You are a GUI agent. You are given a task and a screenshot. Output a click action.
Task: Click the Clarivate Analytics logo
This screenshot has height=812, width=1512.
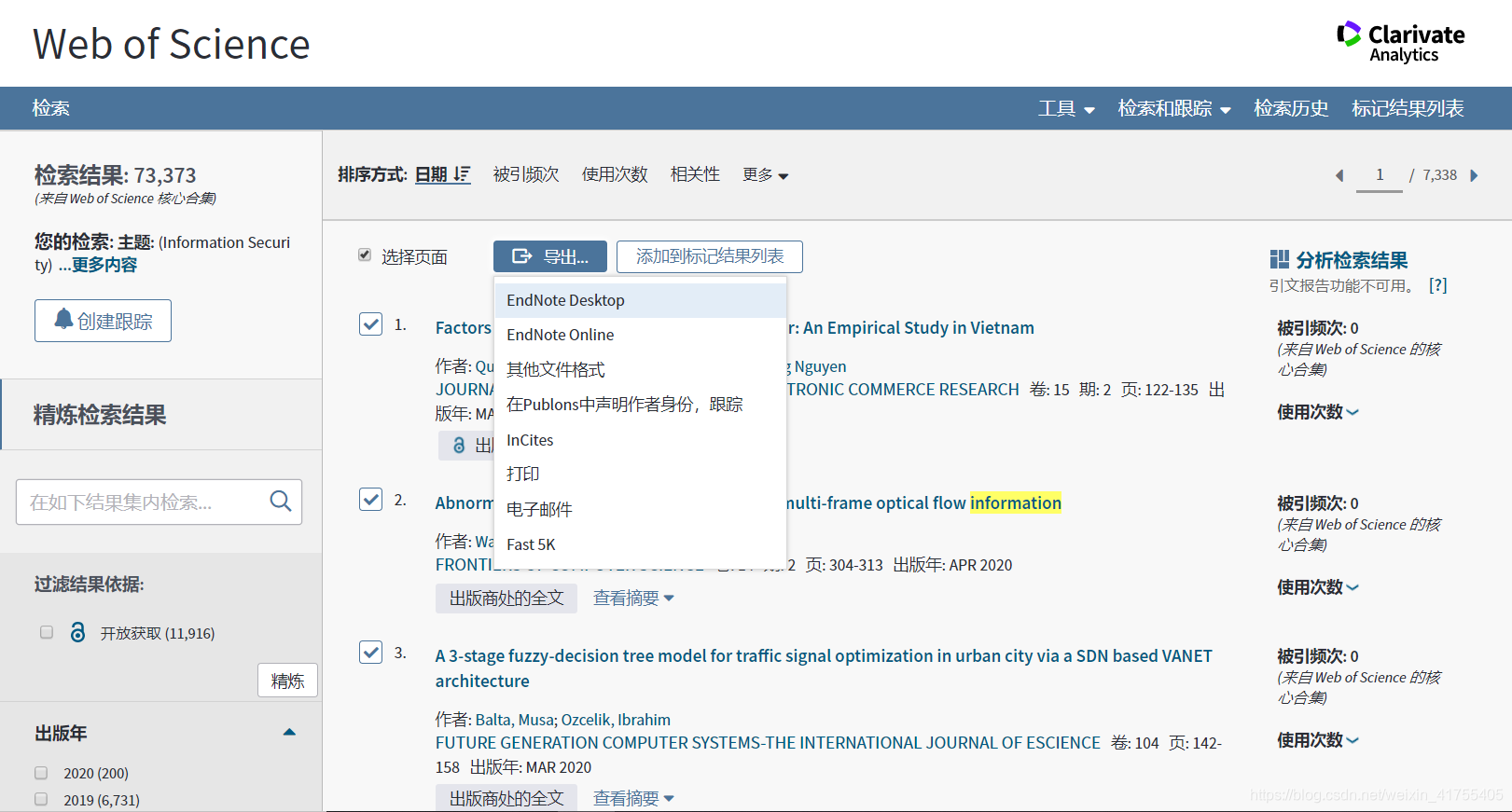click(1400, 42)
